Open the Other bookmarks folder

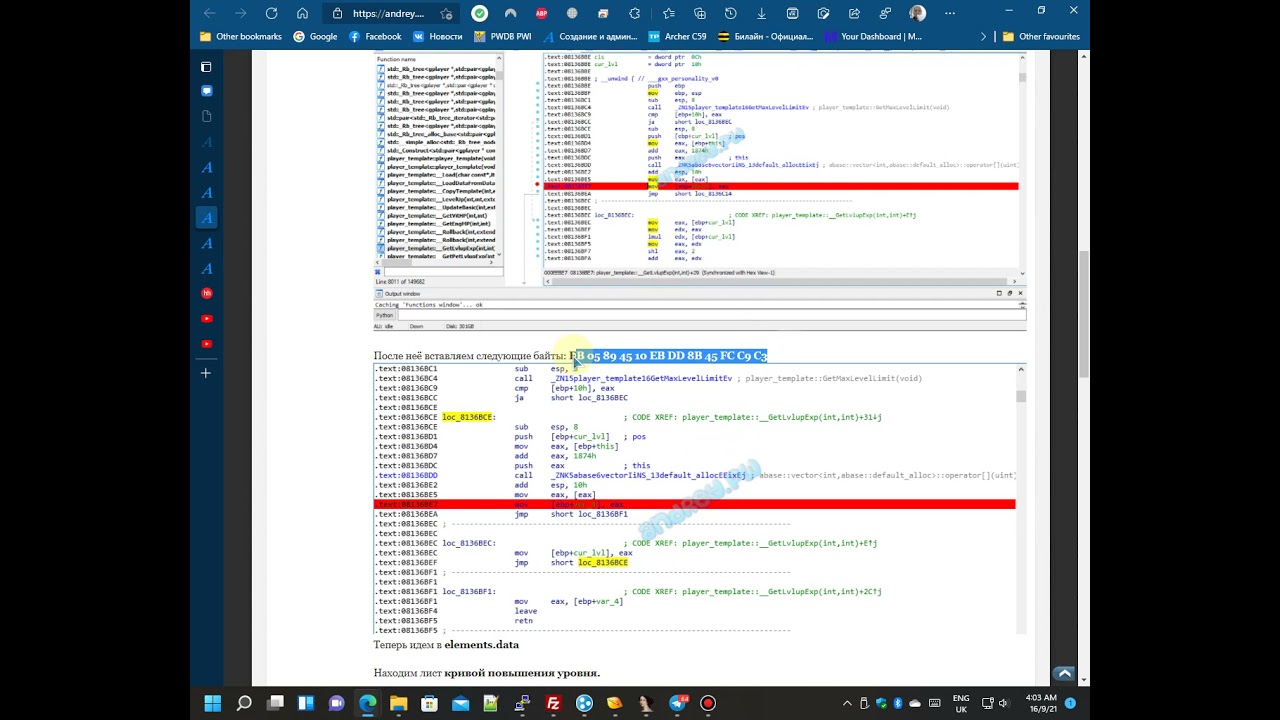(241, 37)
